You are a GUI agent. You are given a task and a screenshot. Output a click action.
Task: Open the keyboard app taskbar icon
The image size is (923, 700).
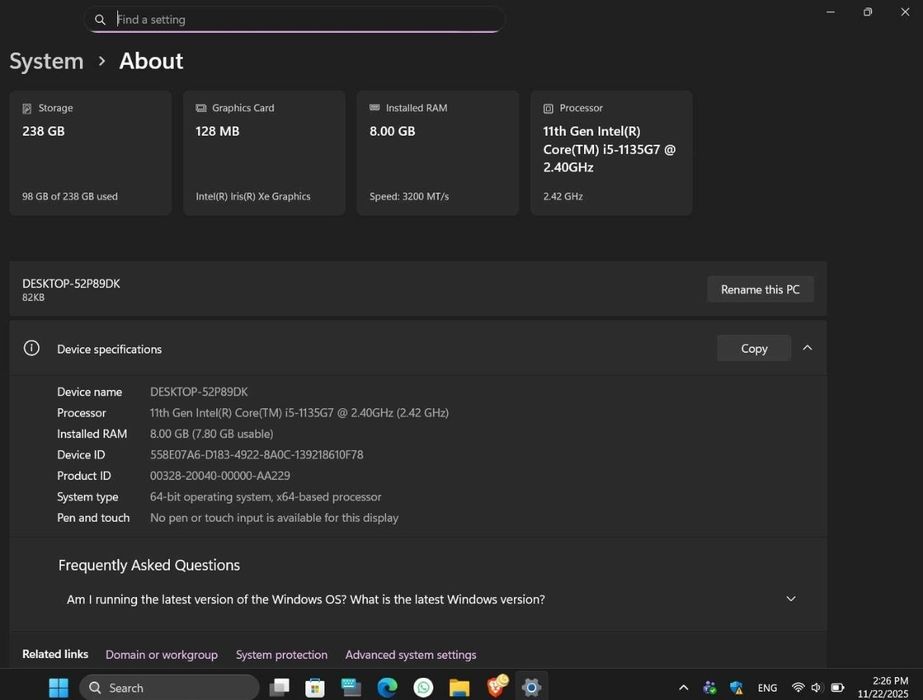(351, 687)
